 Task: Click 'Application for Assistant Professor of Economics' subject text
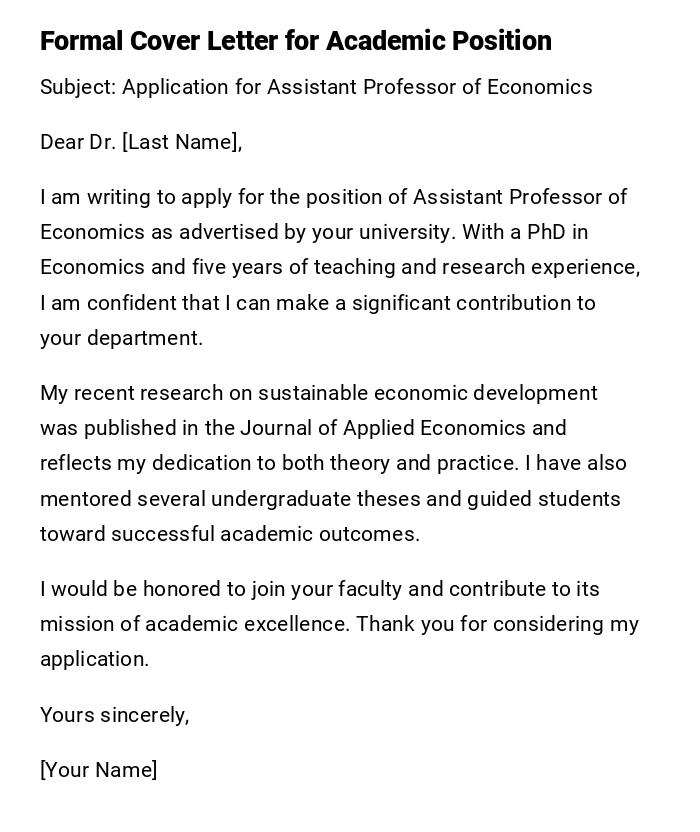(x=357, y=87)
